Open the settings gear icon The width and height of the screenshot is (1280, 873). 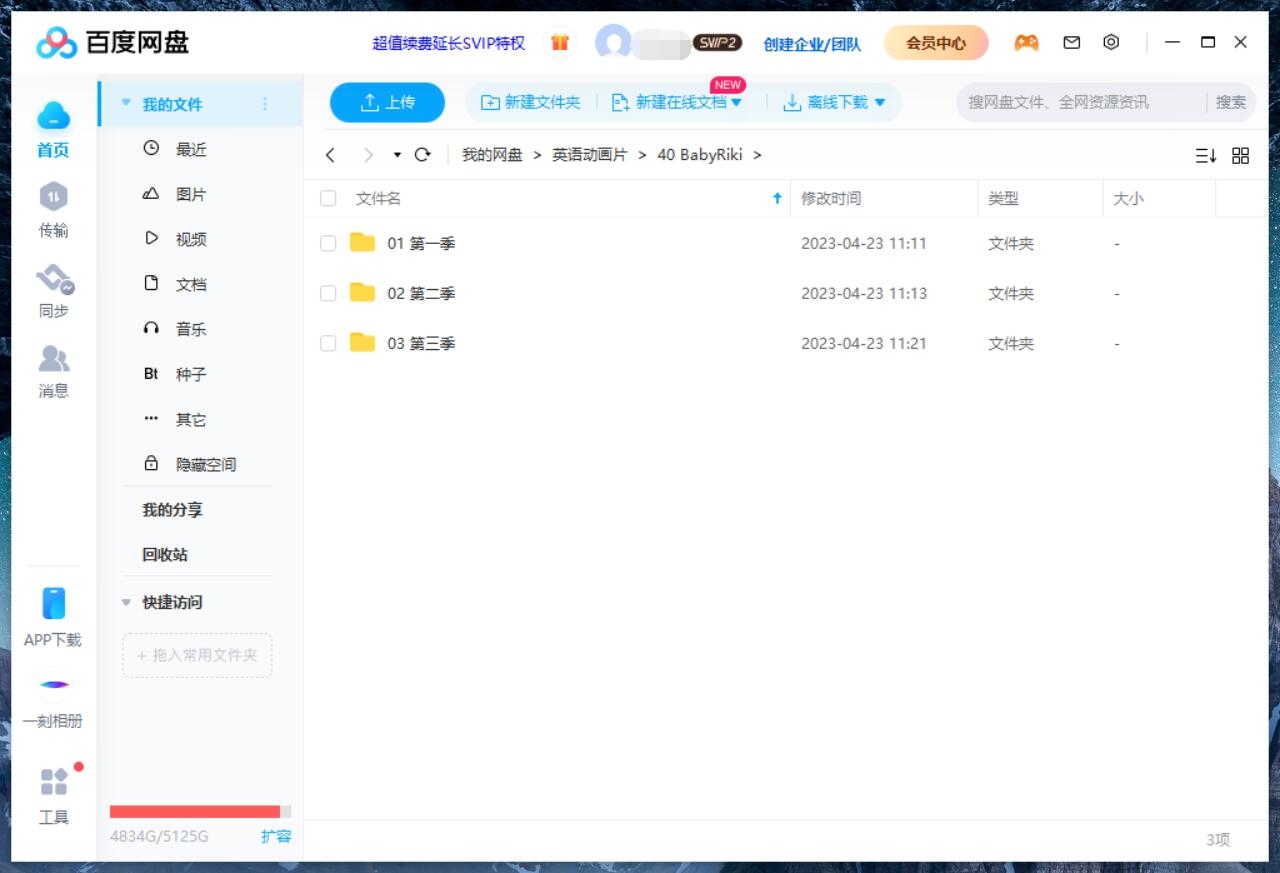(x=1109, y=43)
